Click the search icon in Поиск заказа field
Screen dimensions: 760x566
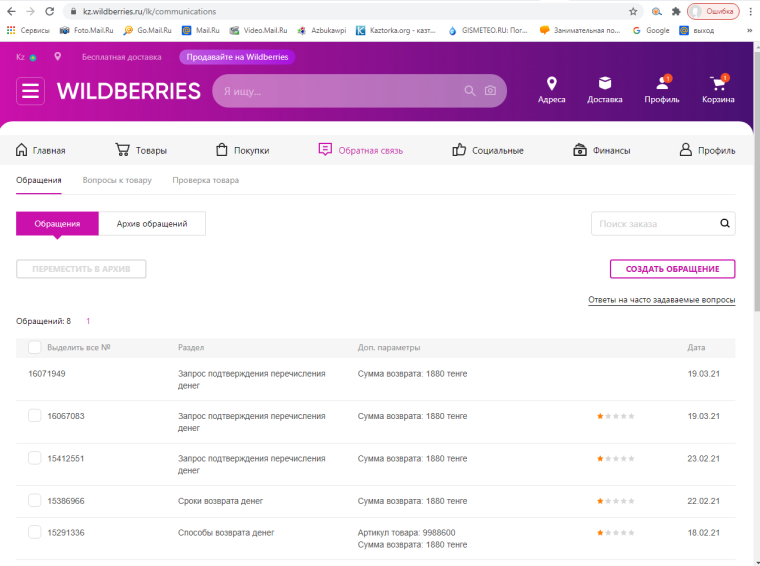(725, 223)
